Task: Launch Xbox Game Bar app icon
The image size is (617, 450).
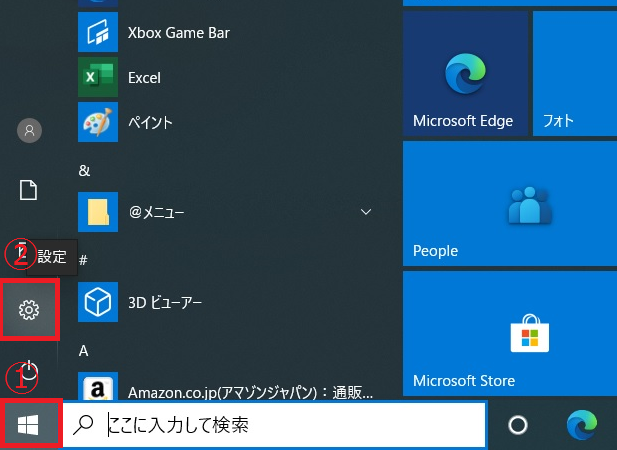Action: pyautogui.click(x=98, y=32)
